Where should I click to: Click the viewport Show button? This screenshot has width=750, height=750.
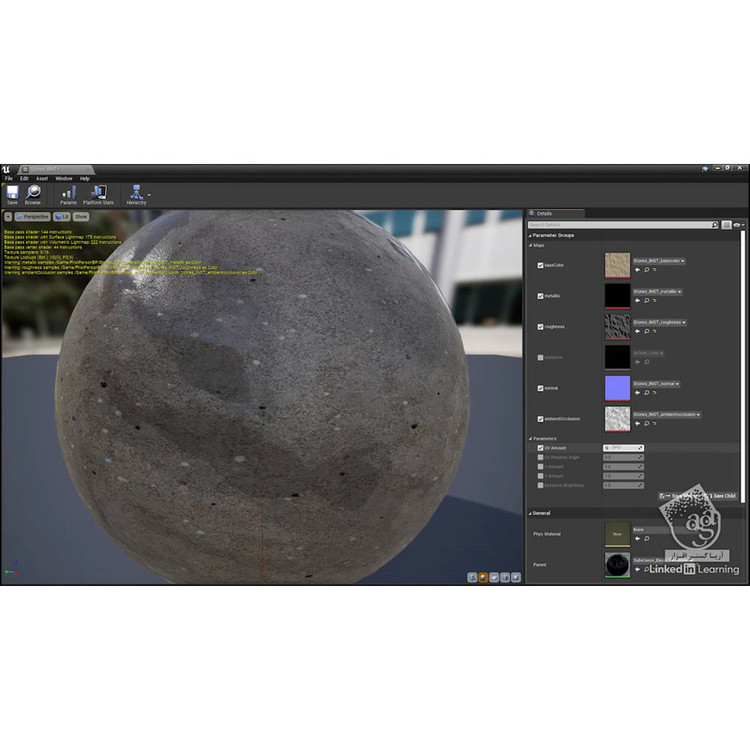coord(81,216)
